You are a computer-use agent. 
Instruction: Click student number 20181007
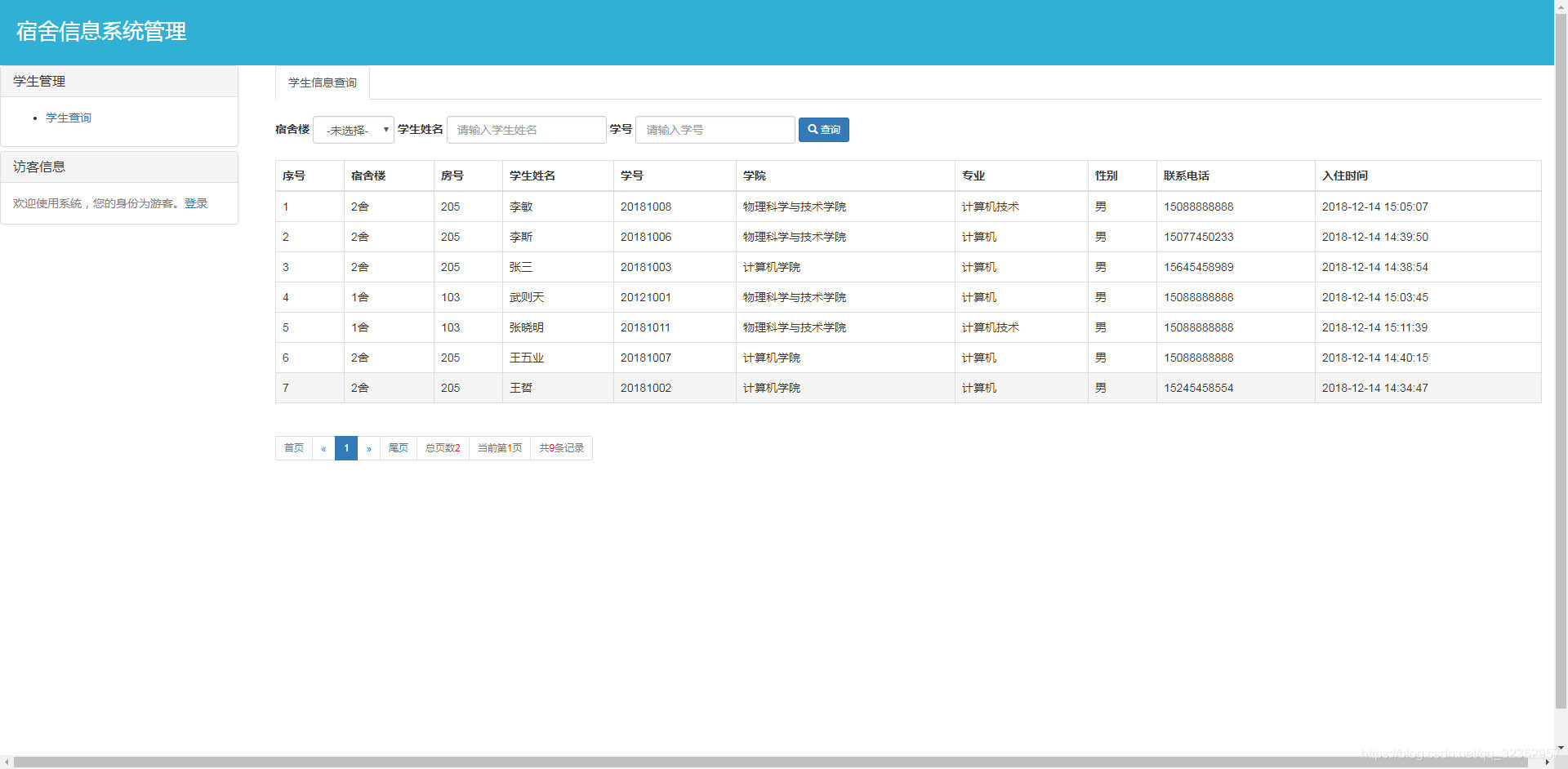[646, 358]
